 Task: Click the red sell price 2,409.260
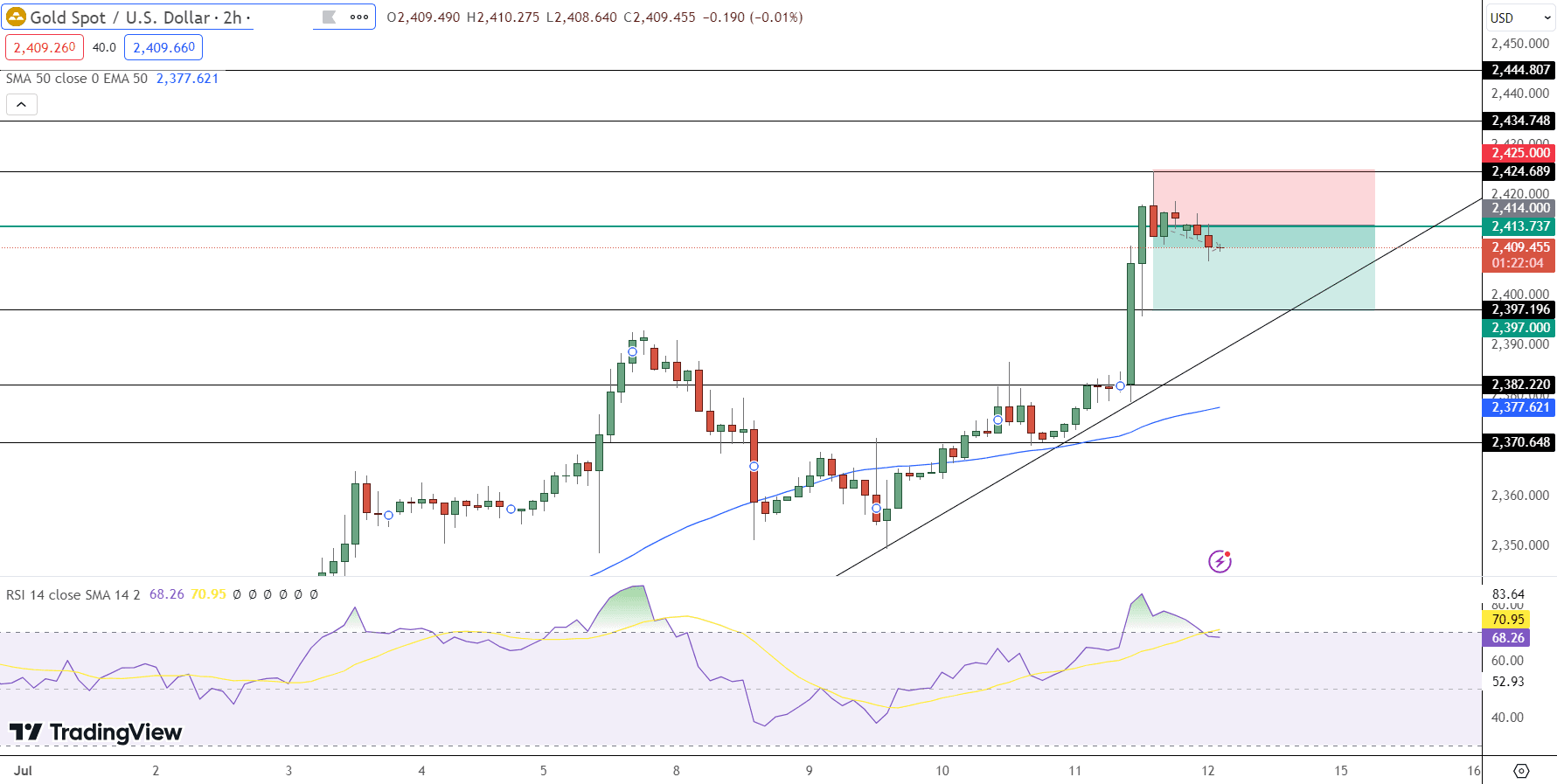[45, 47]
